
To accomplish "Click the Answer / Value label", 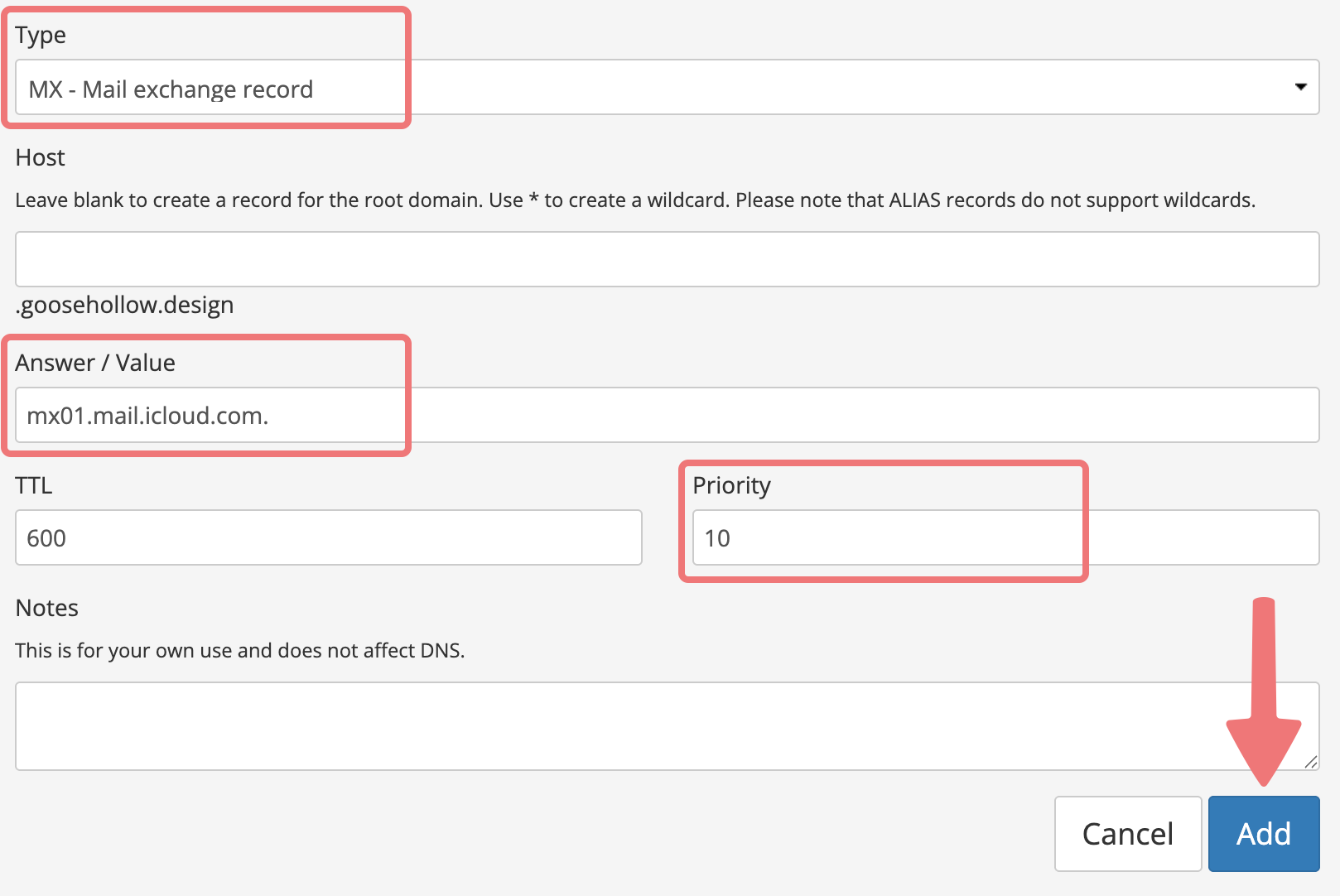I will 95,363.
